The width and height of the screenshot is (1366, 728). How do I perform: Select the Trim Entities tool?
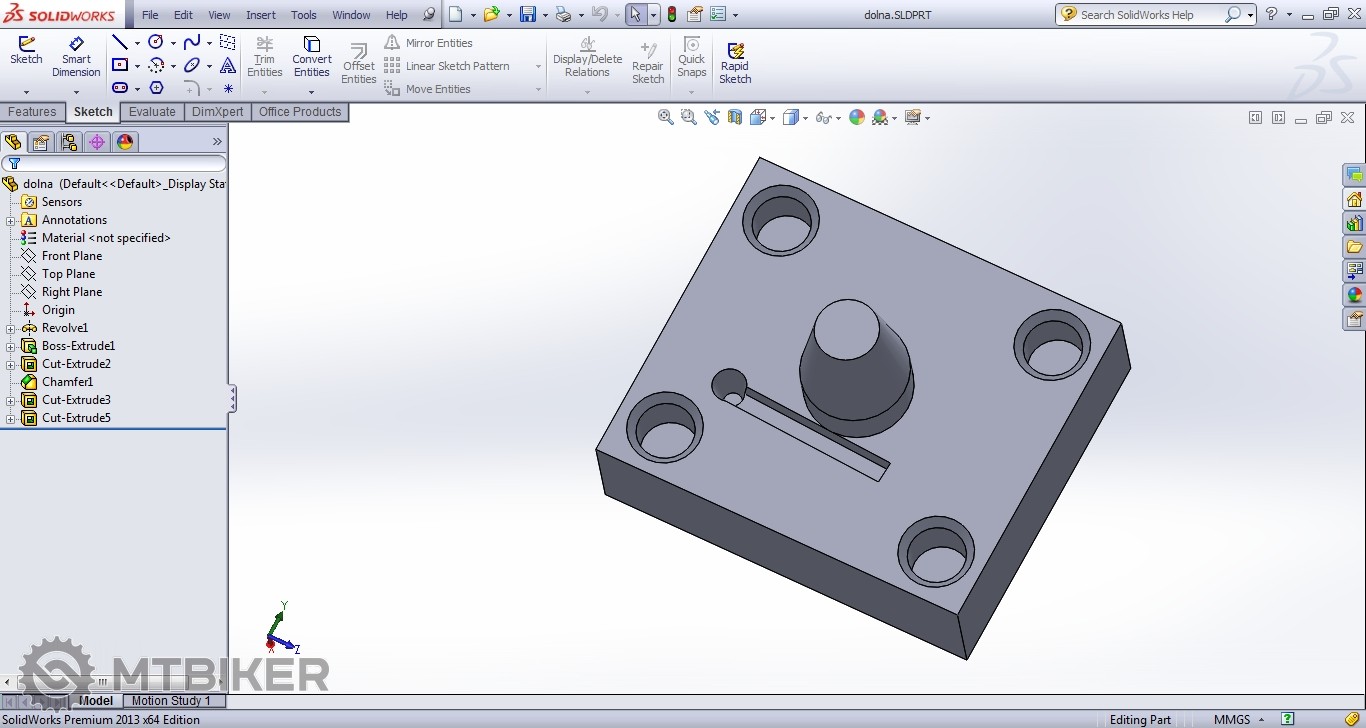pos(264,57)
